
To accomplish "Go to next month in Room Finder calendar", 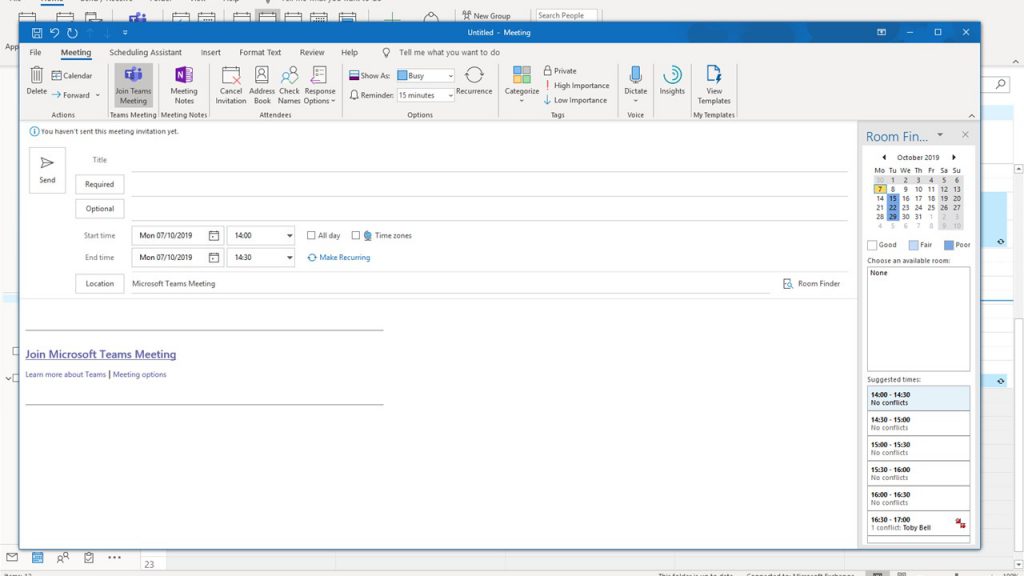I will coord(954,157).
